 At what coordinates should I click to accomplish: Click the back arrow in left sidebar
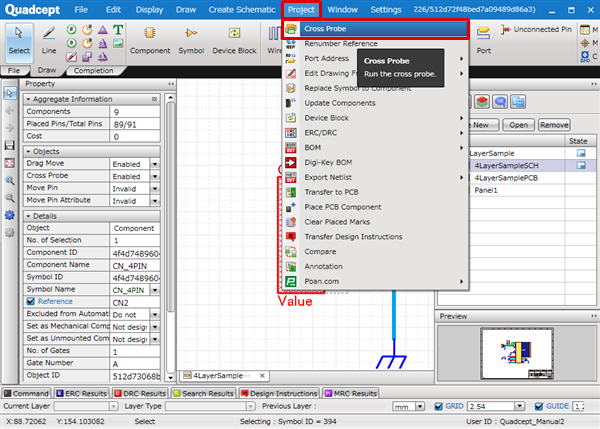10,111
